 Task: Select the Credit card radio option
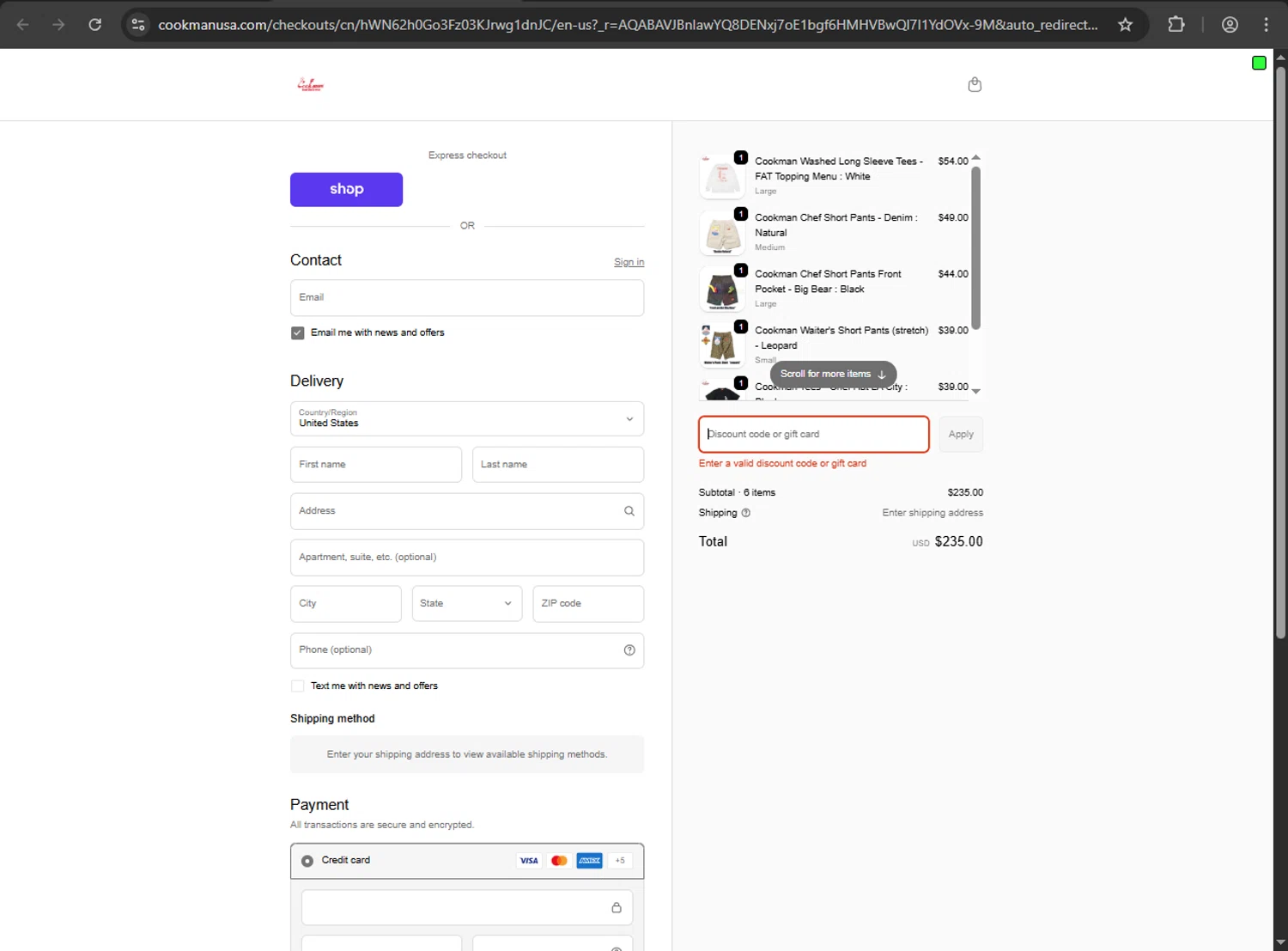point(307,861)
